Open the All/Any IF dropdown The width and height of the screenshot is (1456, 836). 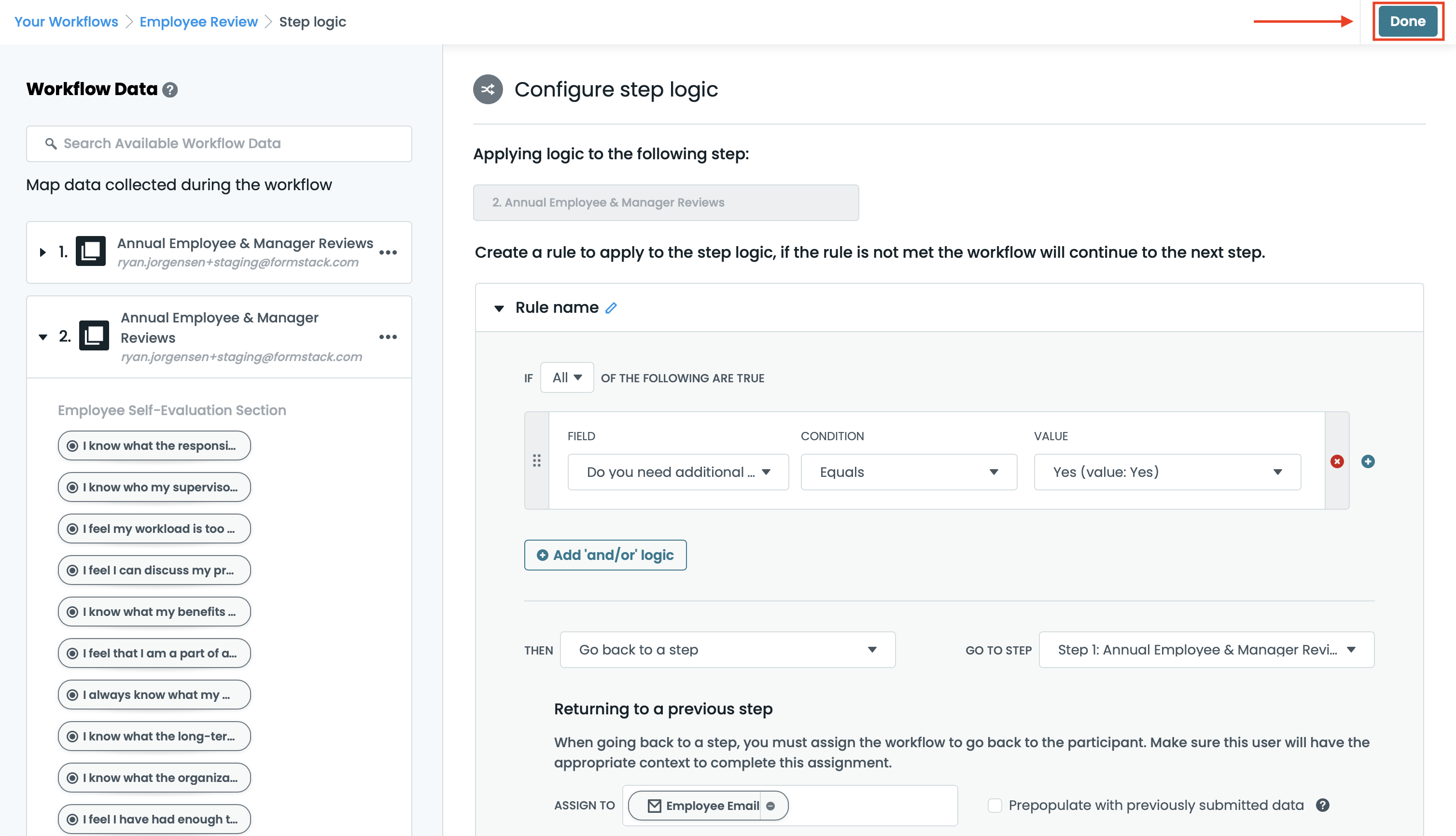pos(566,378)
